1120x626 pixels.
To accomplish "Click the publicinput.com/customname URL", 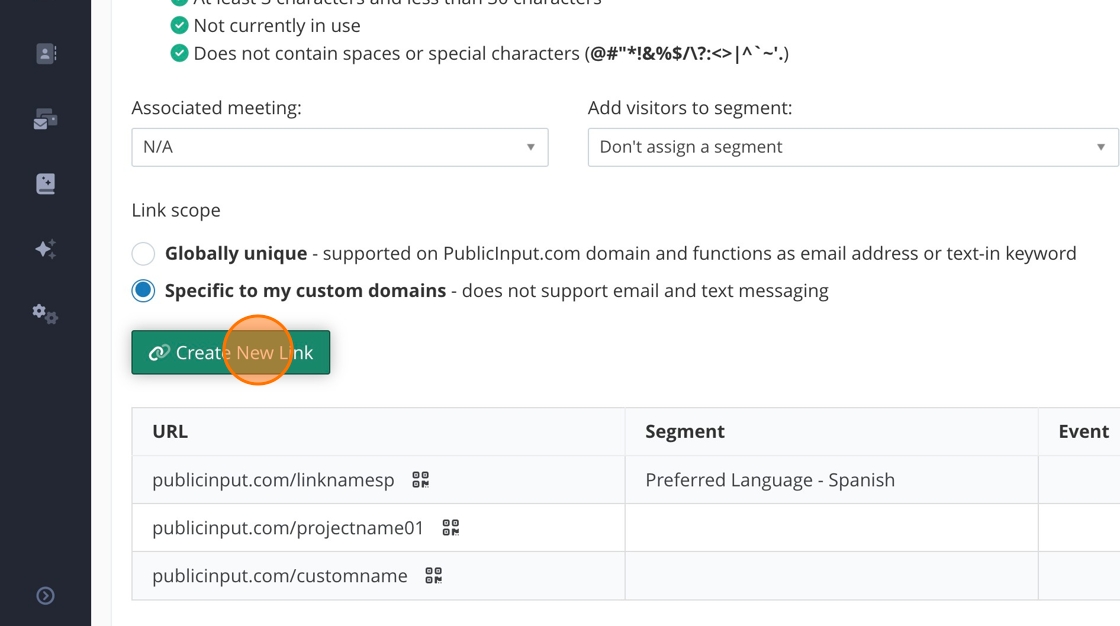I will click(280, 576).
